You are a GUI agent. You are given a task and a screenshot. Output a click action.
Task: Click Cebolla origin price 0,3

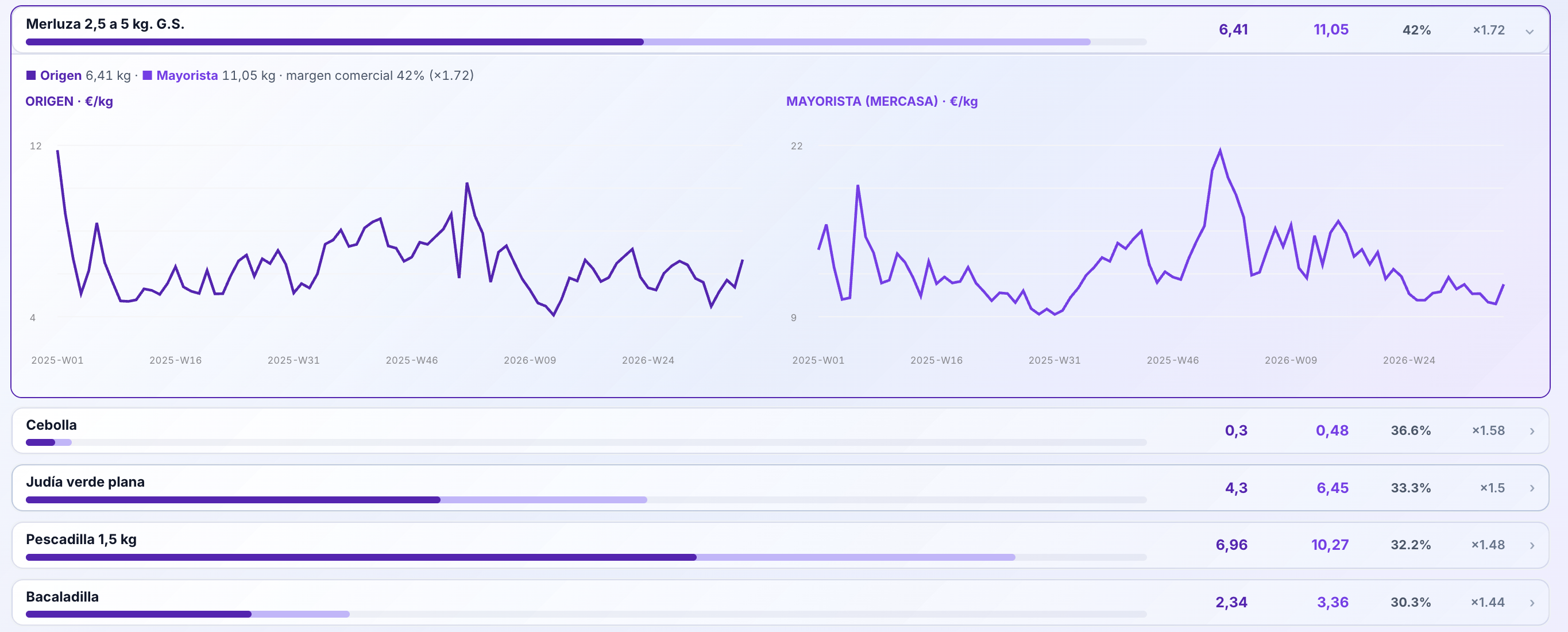coord(1235,430)
